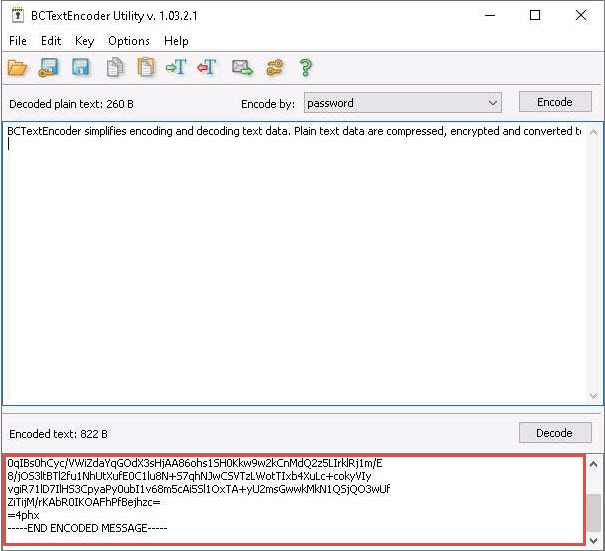This screenshot has width=605, height=551.
Task: Click the save with key icon
Action: point(49,68)
